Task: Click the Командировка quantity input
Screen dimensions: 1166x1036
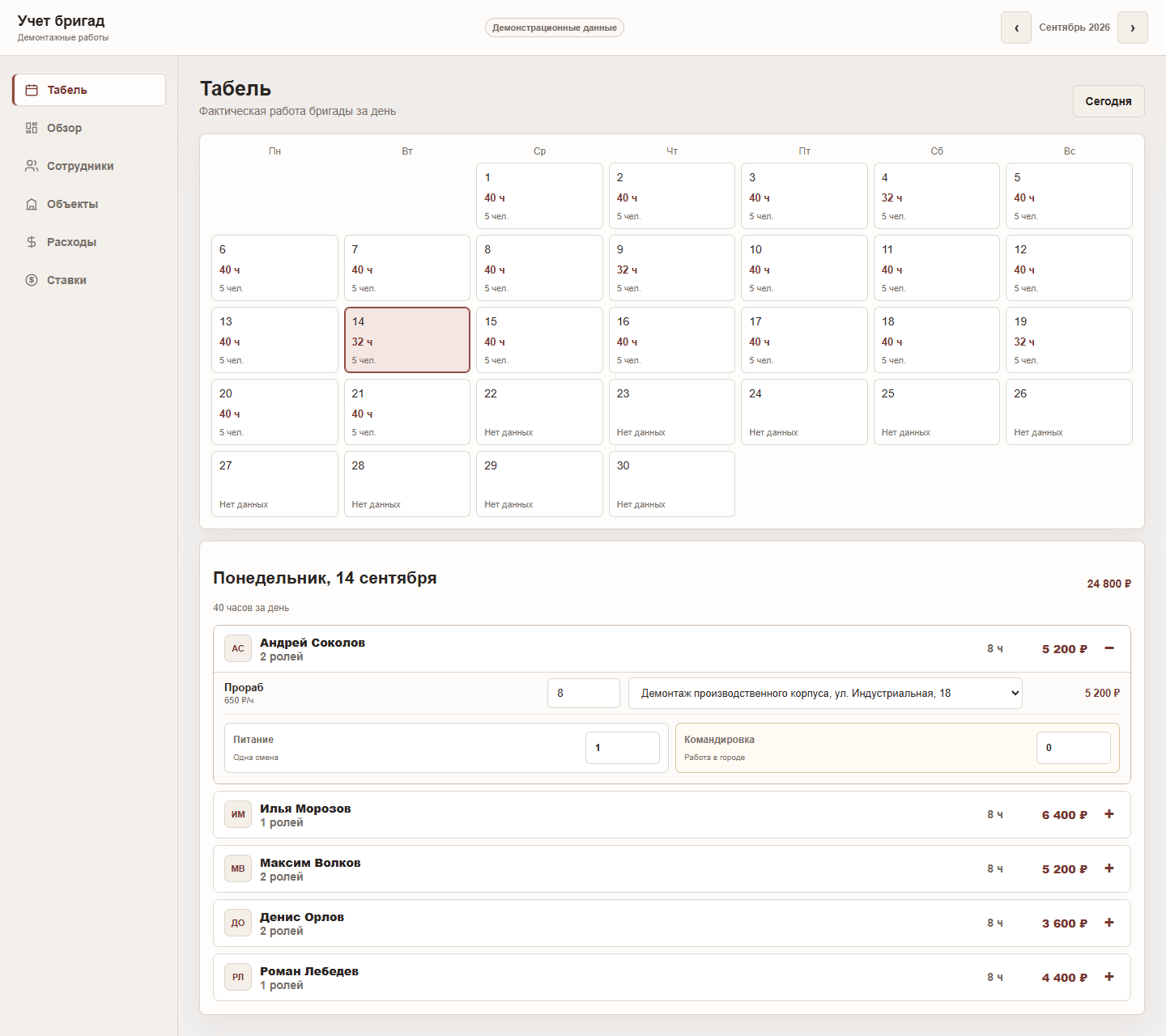Action: (1074, 748)
